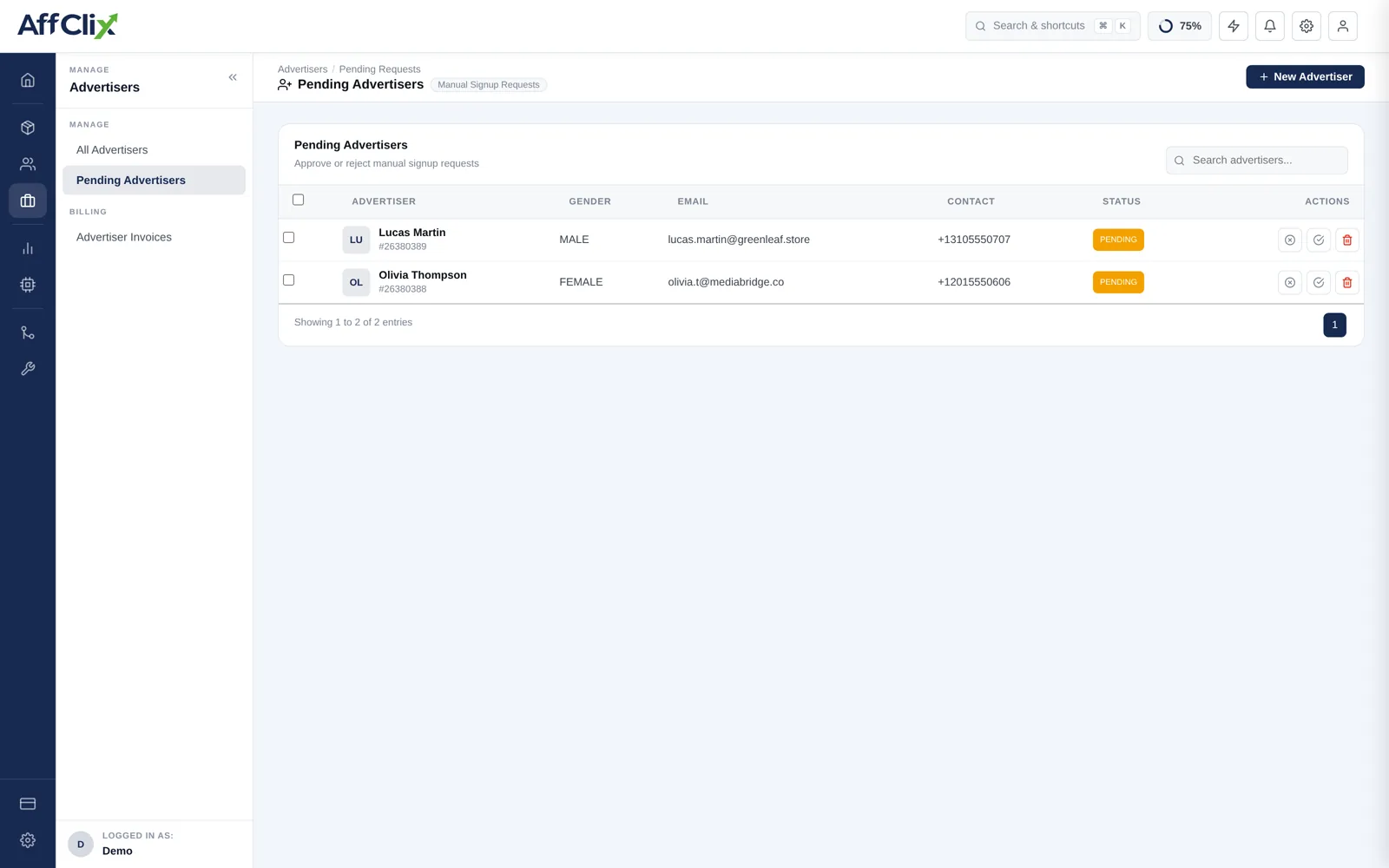Click the AffClix logo
The height and width of the screenshot is (868, 1389).
tap(68, 25)
